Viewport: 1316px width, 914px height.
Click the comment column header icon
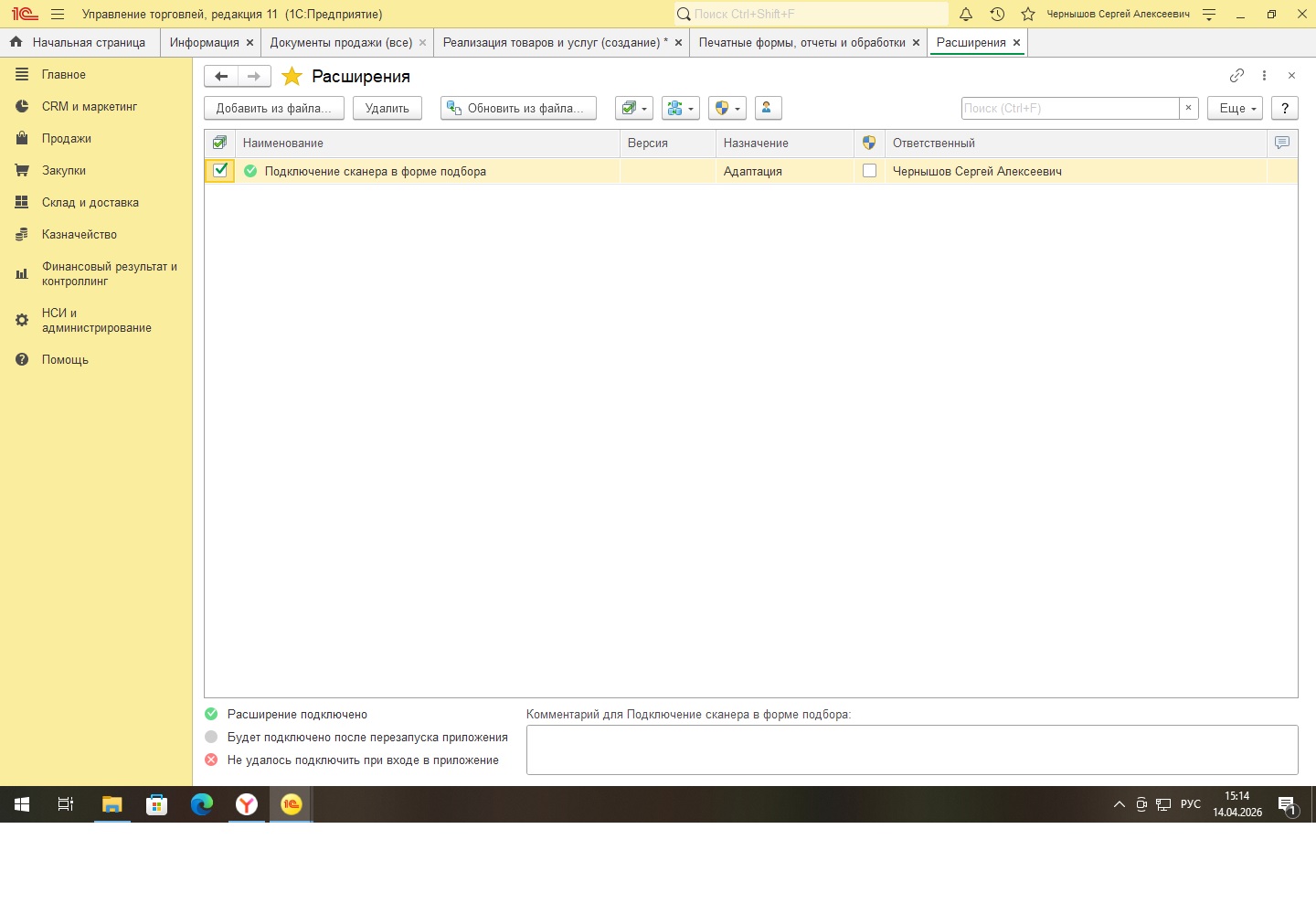coord(1282,143)
